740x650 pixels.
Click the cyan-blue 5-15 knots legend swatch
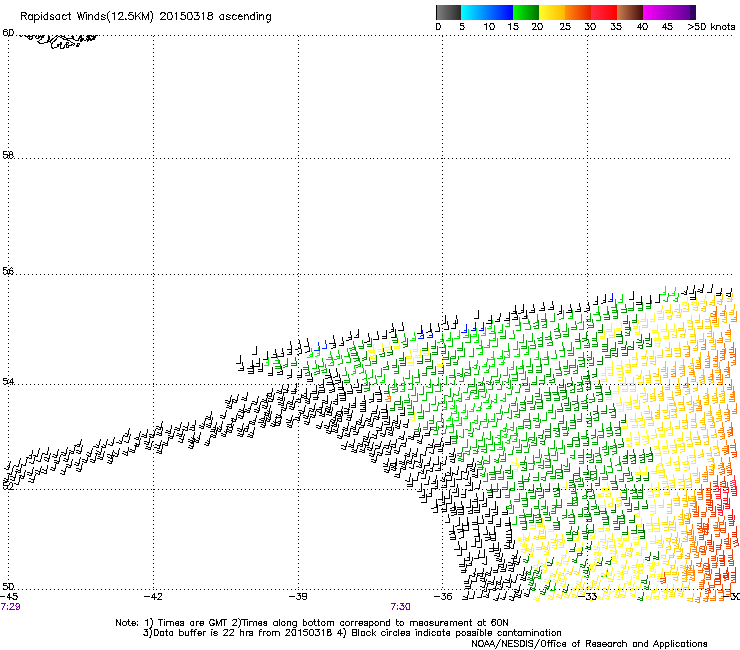[487, 12]
